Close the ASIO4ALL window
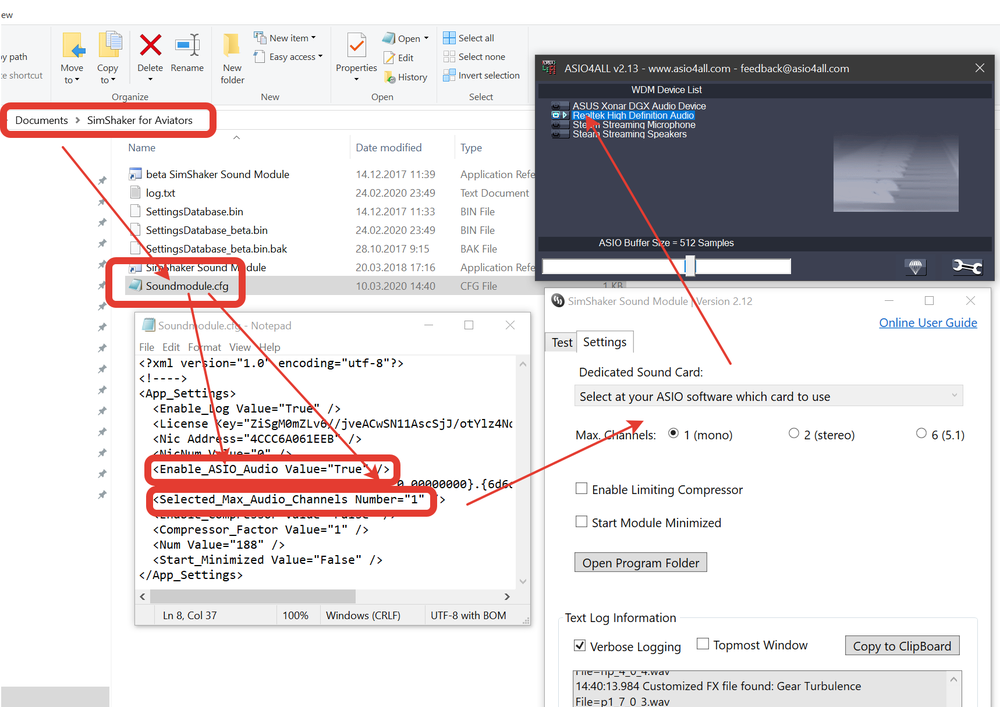 (x=980, y=68)
